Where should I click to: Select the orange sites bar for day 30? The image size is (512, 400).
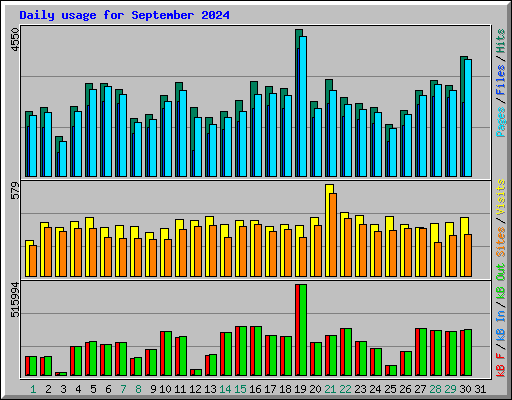[x=468, y=255]
